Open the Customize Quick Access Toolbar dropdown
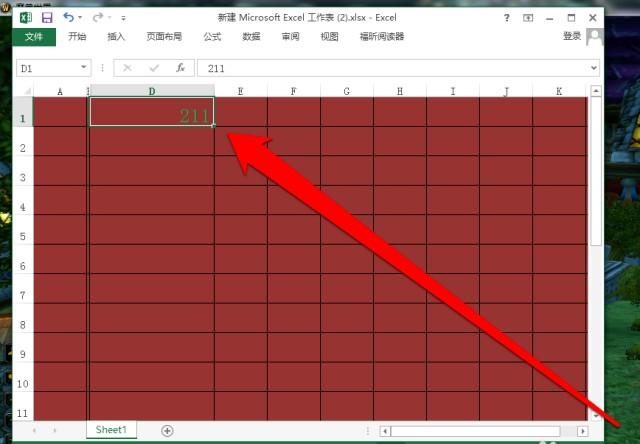Image resolution: width=640 pixels, height=444 pixels. pos(123,18)
